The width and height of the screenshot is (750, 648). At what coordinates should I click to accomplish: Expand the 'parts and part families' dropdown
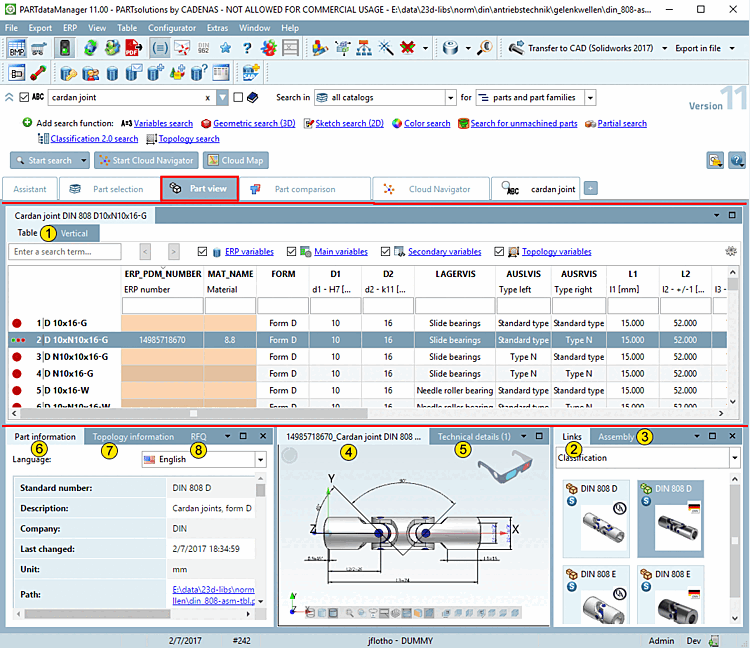590,97
